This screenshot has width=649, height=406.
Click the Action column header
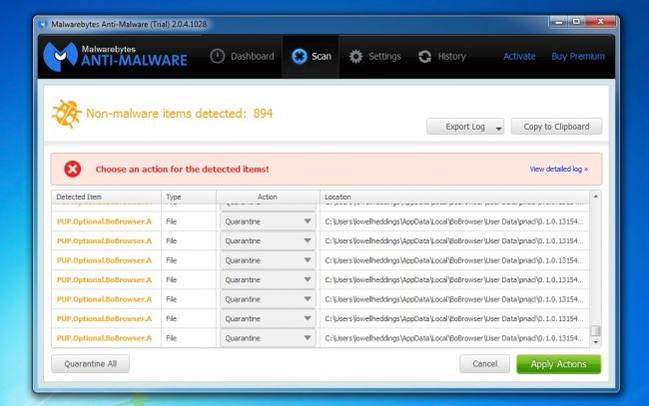pyautogui.click(x=268, y=197)
